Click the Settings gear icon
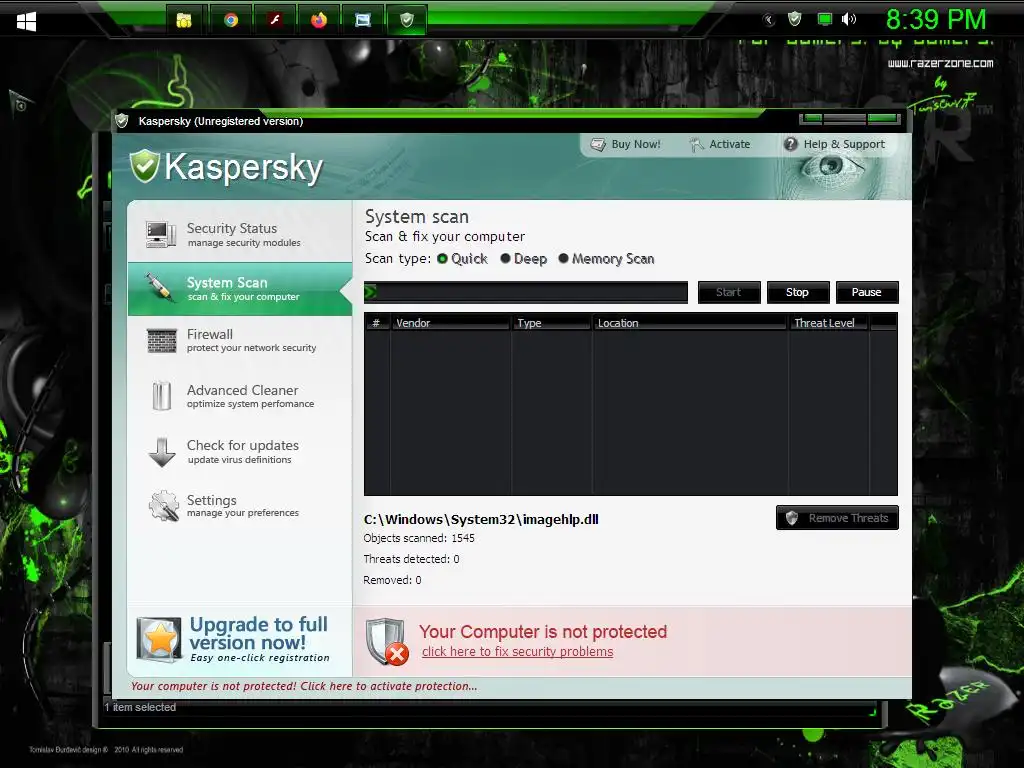1024x768 pixels. tap(163, 505)
